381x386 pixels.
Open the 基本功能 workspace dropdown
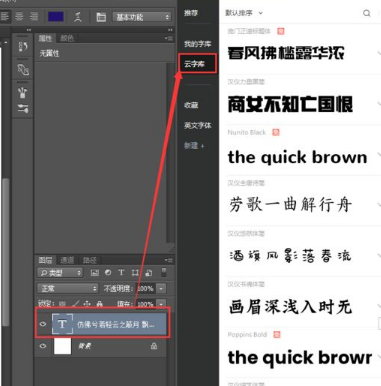tap(142, 17)
